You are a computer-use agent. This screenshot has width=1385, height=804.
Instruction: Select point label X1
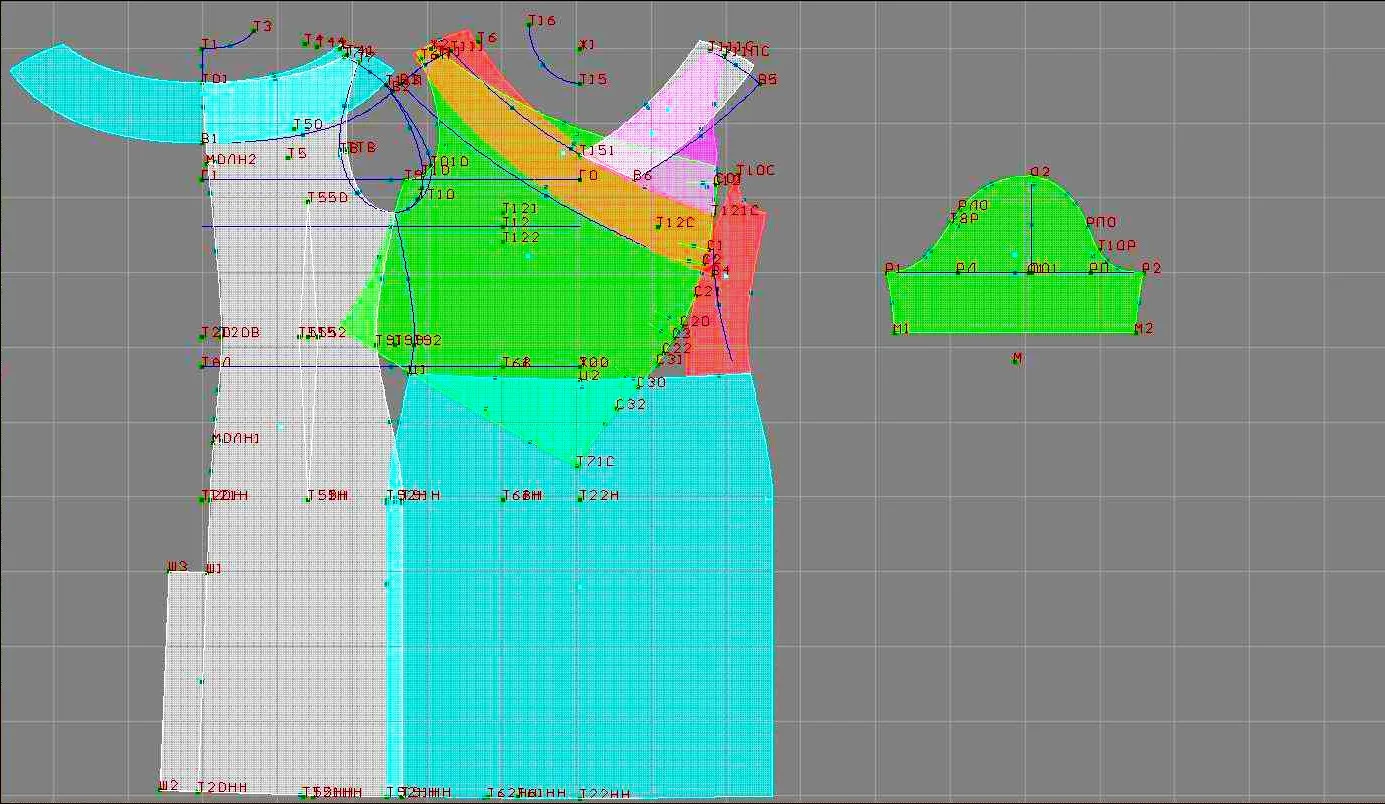pyautogui.click(x=588, y=45)
